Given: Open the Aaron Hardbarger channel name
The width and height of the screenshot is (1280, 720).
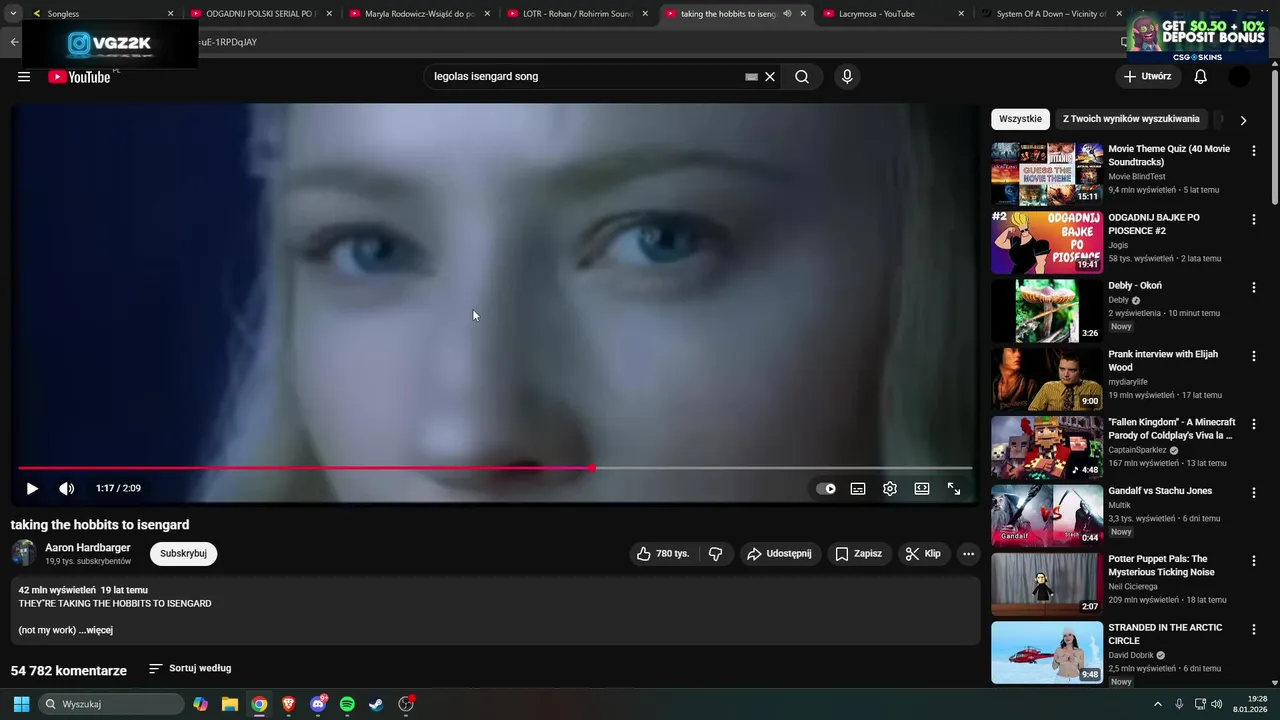Looking at the screenshot, I should coord(88,548).
